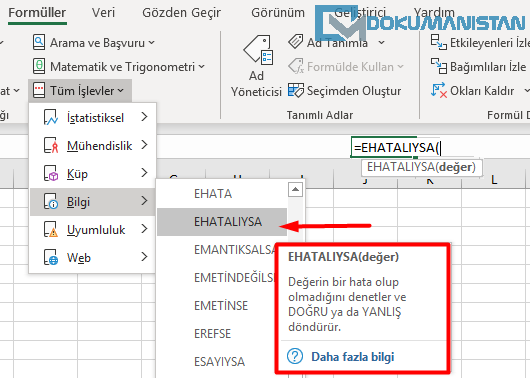Screen dimensions: 530x378
Task: Expand the Mühendislik submenu chevron
Action: click(144, 145)
